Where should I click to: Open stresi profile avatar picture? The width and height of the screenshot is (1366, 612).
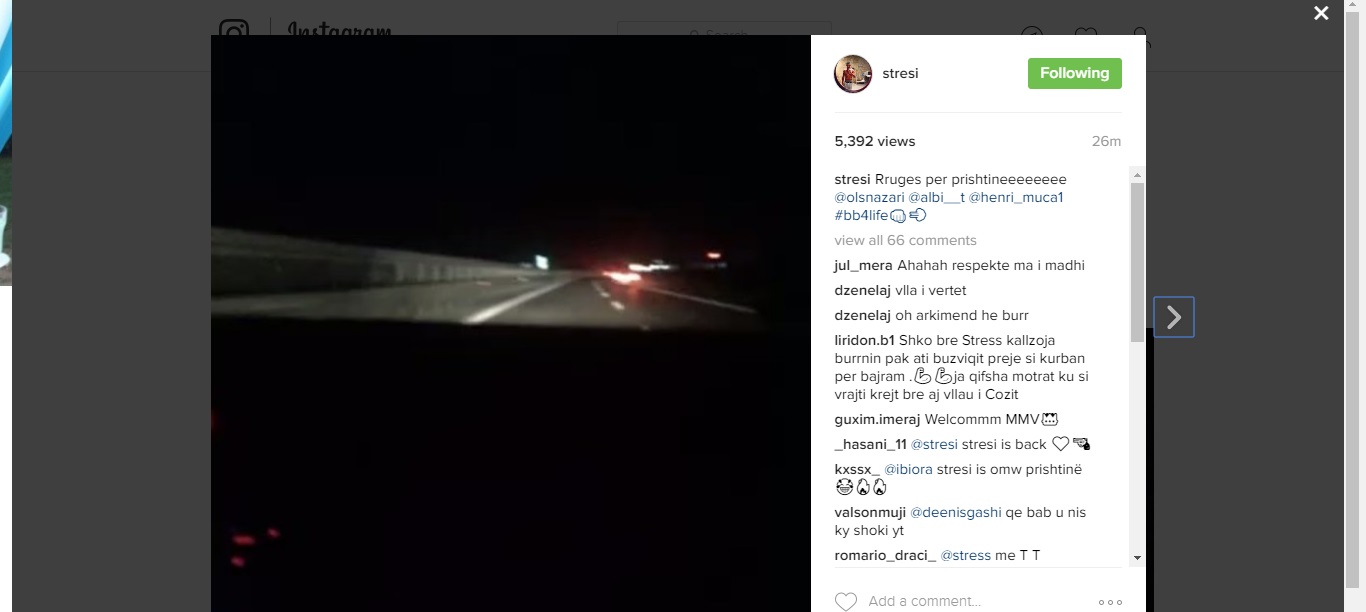pyautogui.click(x=853, y=74)
